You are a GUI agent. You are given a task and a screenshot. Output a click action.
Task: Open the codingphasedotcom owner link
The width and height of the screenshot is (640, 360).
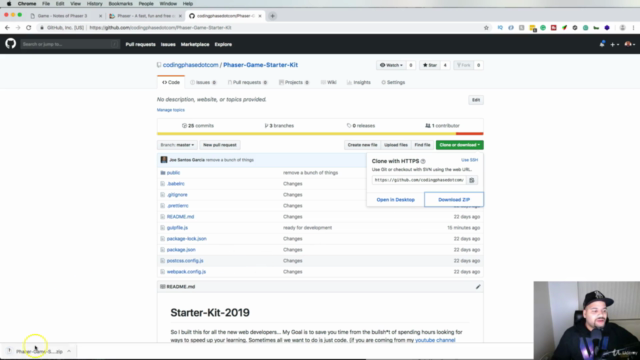coord(191,65)
